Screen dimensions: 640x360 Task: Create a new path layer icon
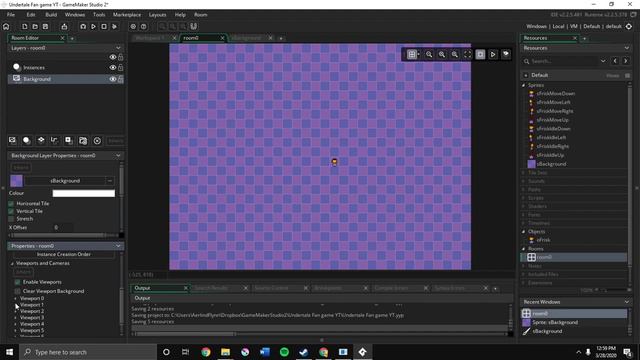pyautogui.click(x=54, y=140)
